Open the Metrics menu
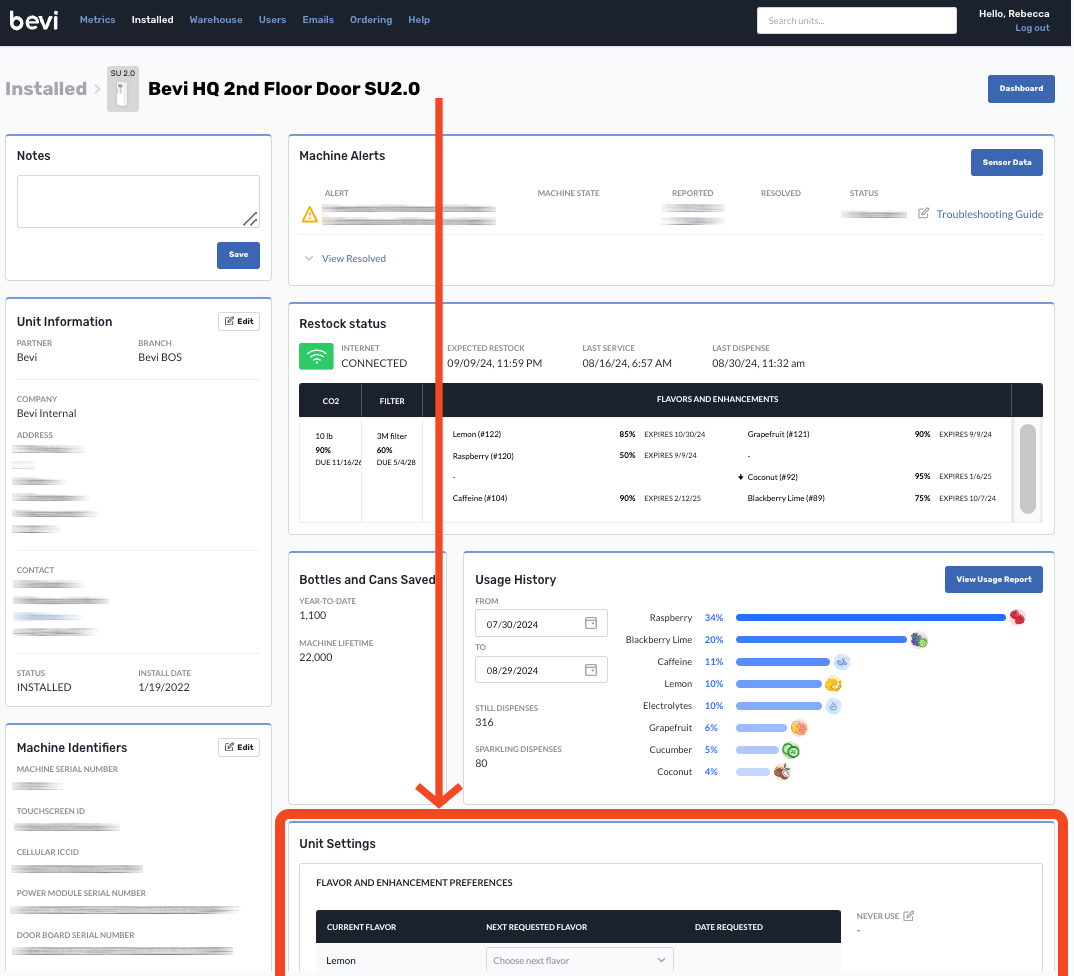Screen dimensions: 1074x976 point(97,20)
